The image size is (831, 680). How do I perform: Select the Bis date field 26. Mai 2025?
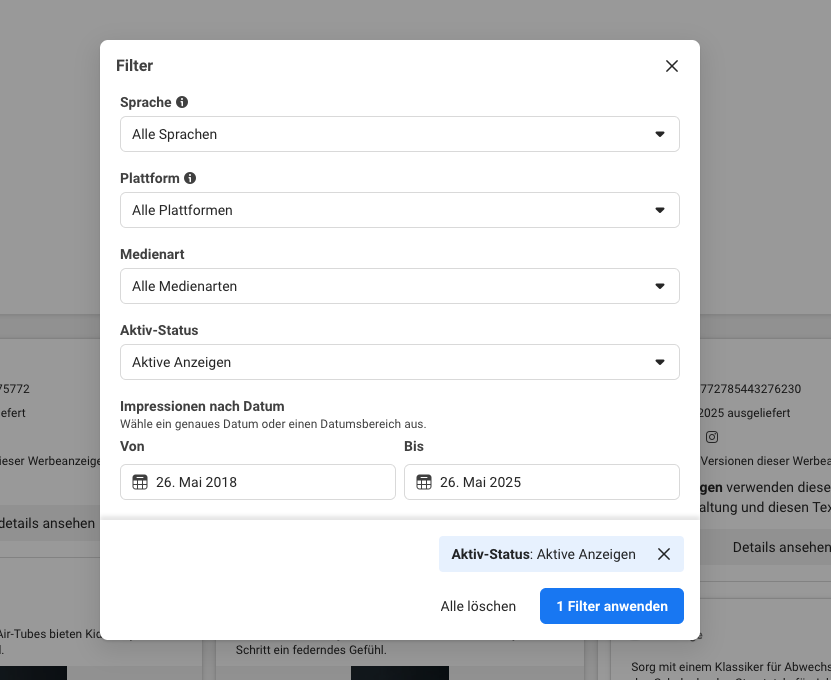(542, 482)
